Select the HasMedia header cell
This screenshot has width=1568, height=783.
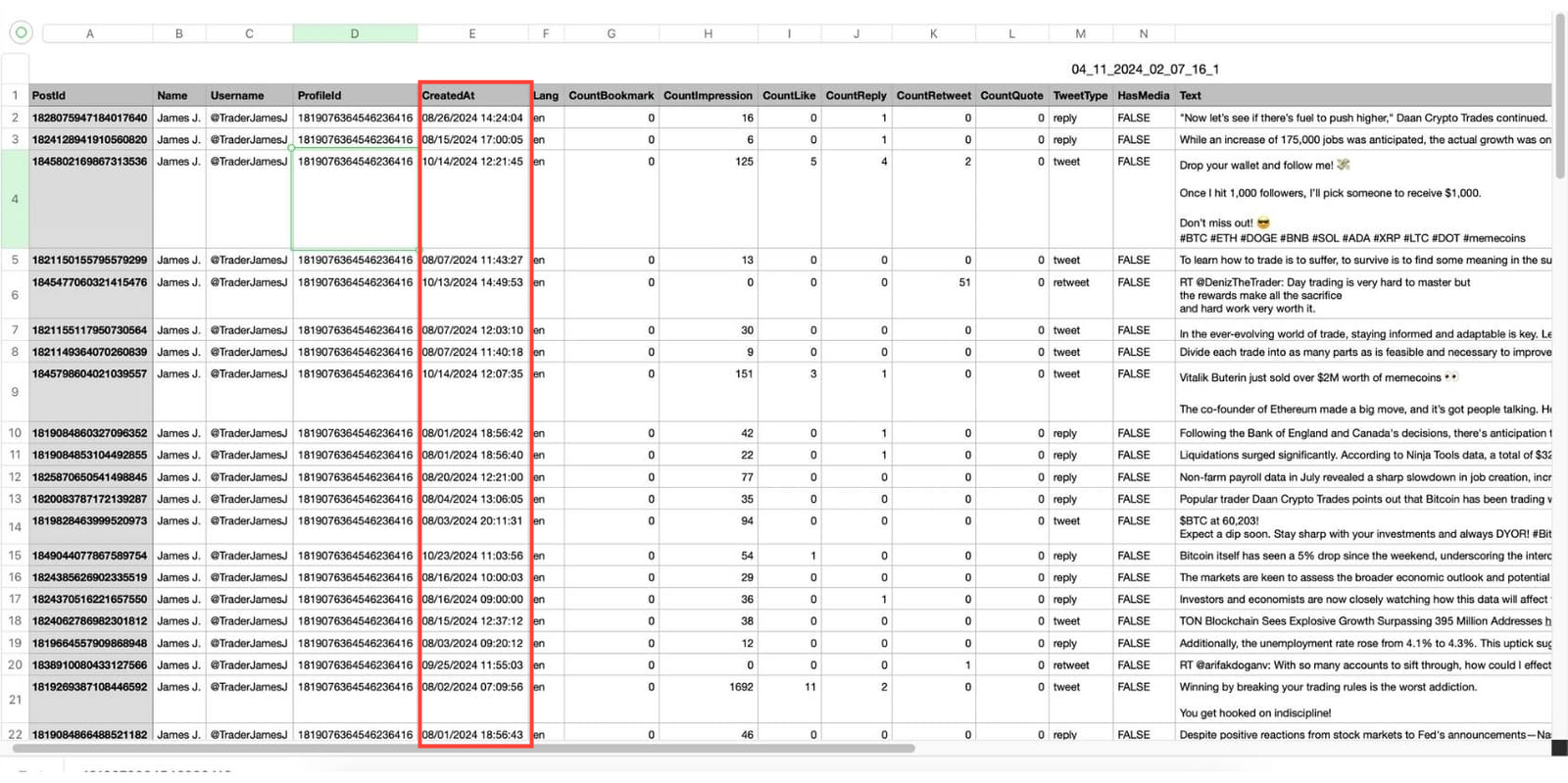pos(1143,96)
